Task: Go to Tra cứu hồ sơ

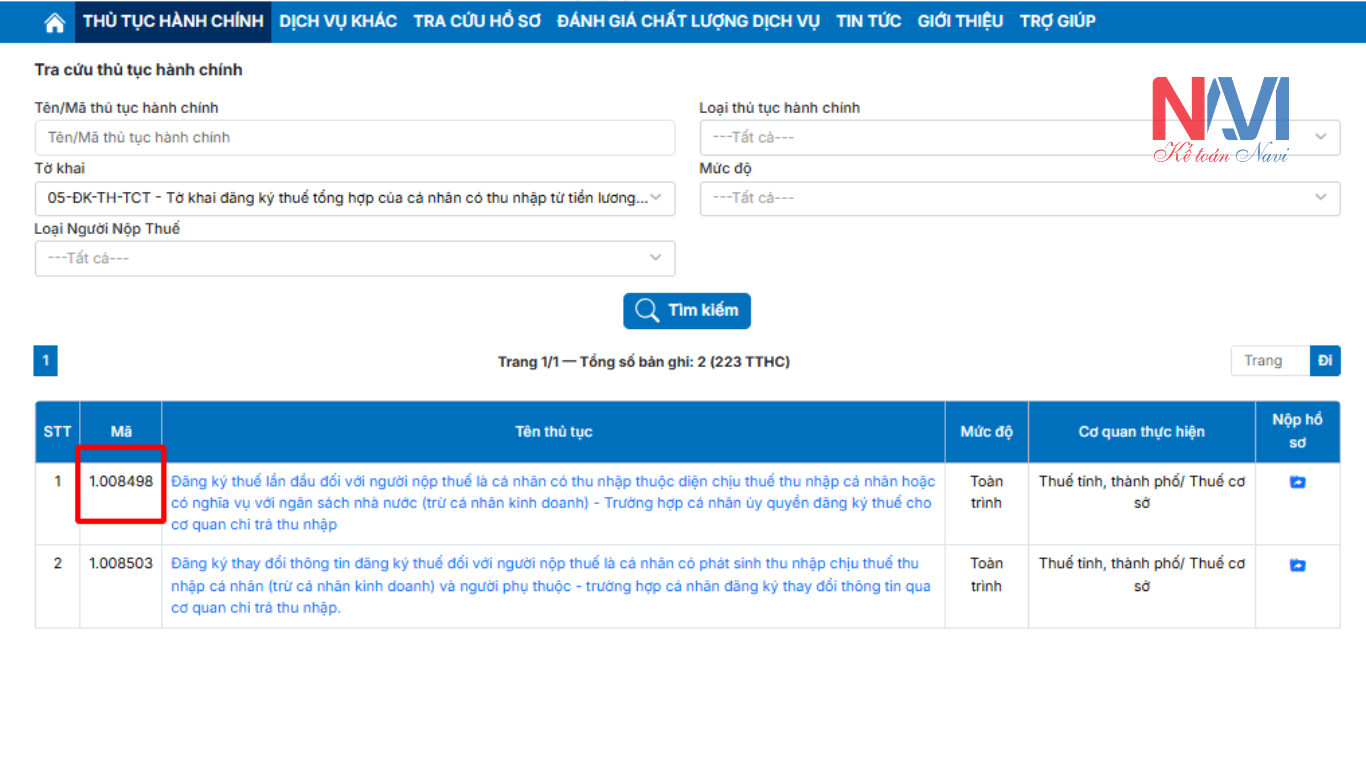Action: click(477, 21)
